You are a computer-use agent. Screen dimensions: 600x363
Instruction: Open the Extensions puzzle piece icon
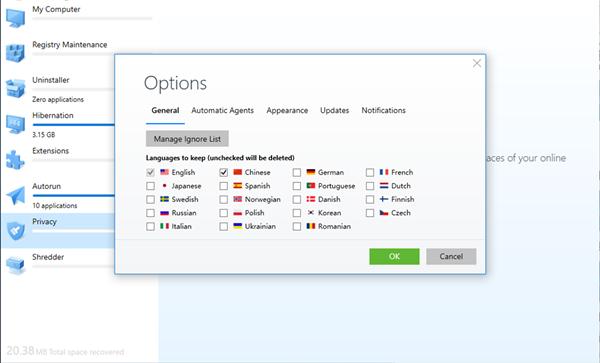coord(15,159)
